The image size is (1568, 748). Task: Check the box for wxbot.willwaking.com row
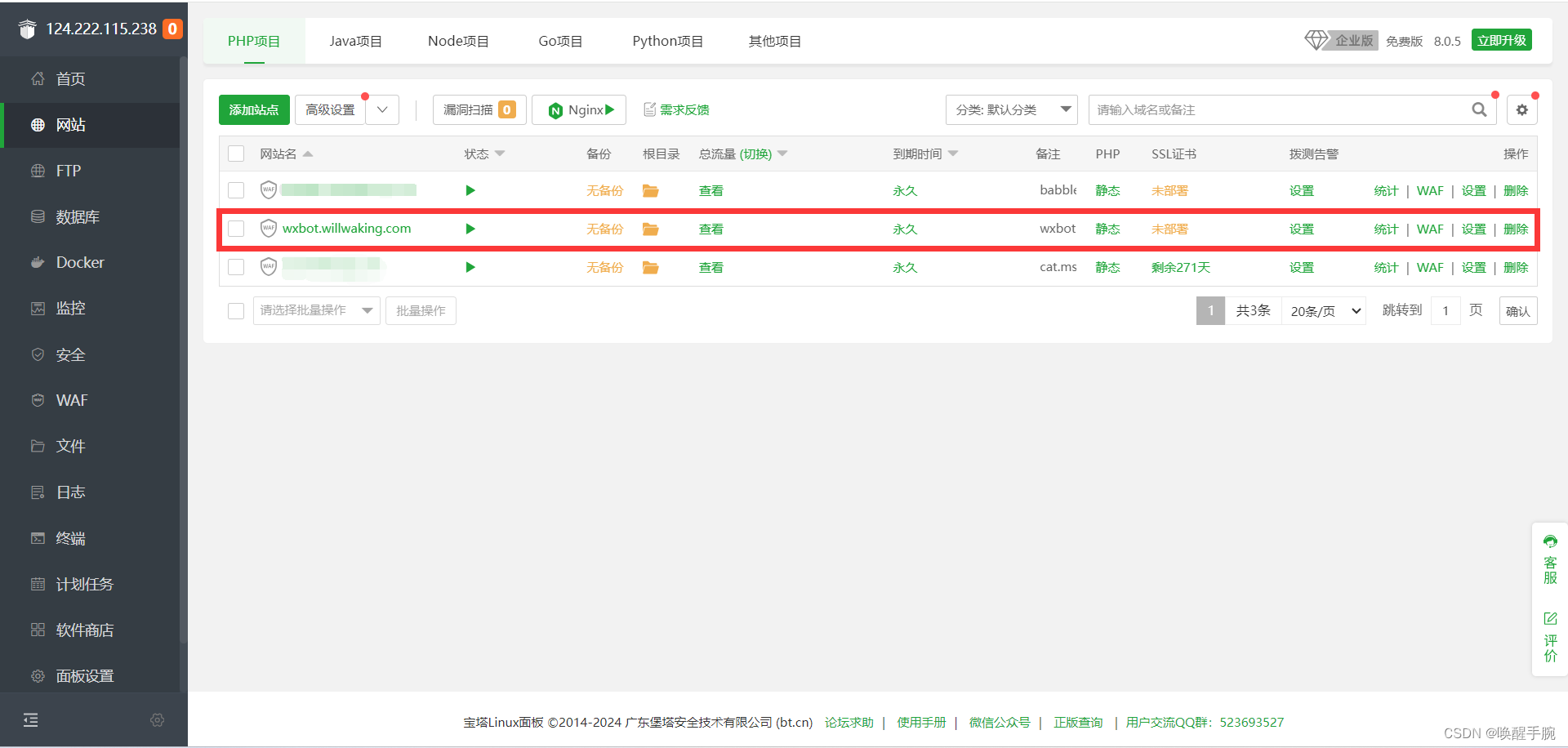236,229
